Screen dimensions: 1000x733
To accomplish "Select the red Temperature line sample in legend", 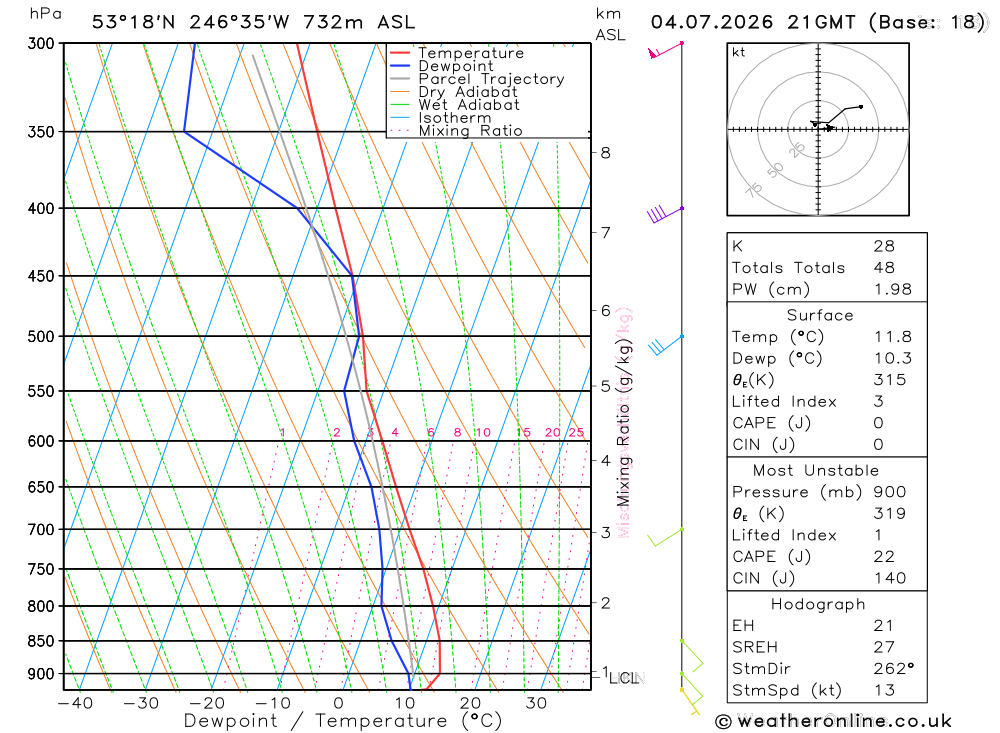I will [x=399, y=53].
